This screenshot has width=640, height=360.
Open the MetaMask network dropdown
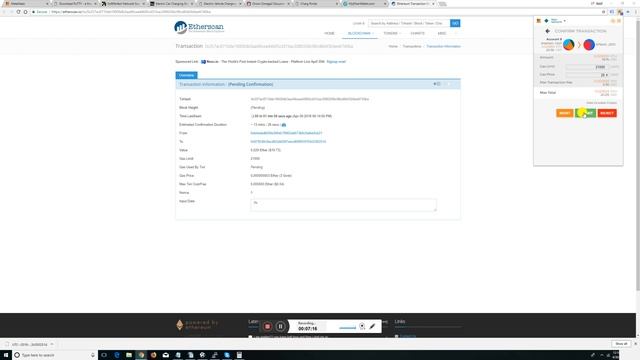tap(557, 20)
